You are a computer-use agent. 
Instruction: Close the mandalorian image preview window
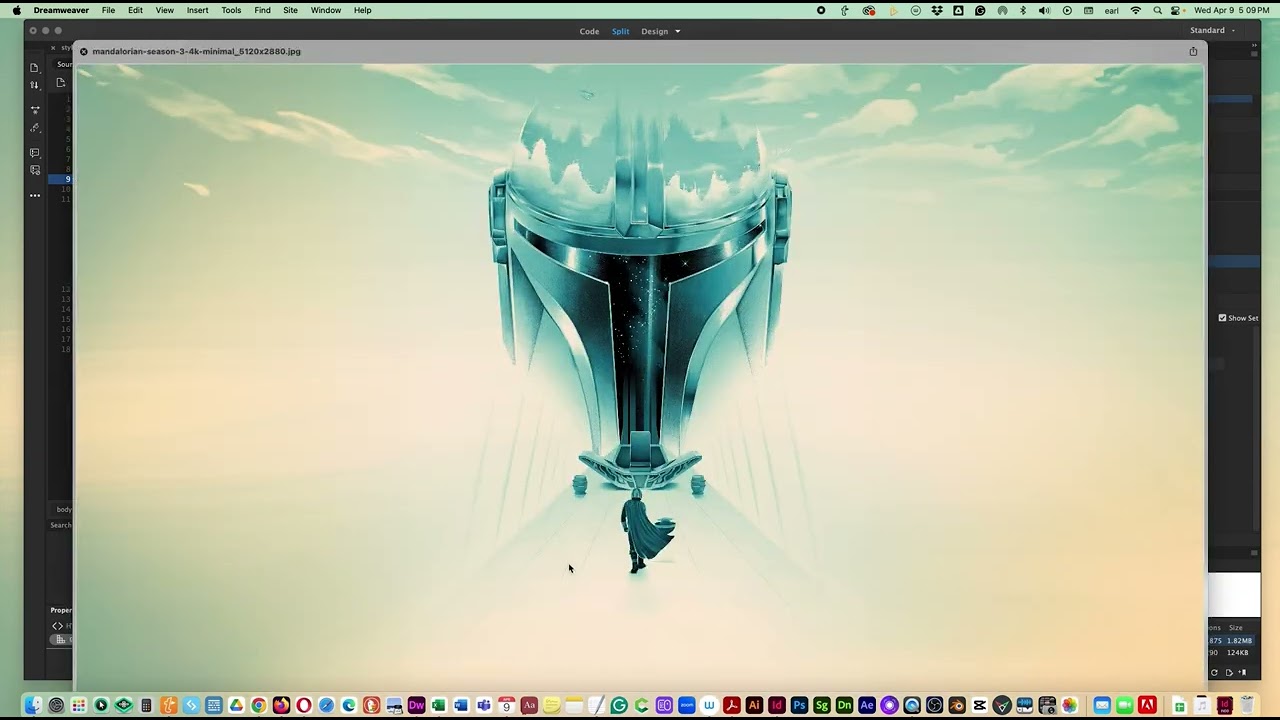coord(84,51)
